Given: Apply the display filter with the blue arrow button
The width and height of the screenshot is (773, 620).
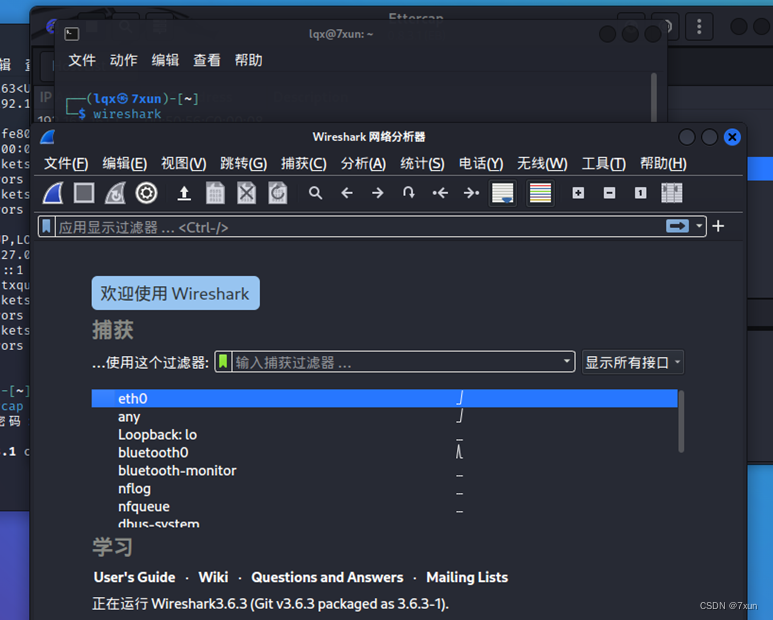Looking at the screenshot, I should click(x=677, y=226).
